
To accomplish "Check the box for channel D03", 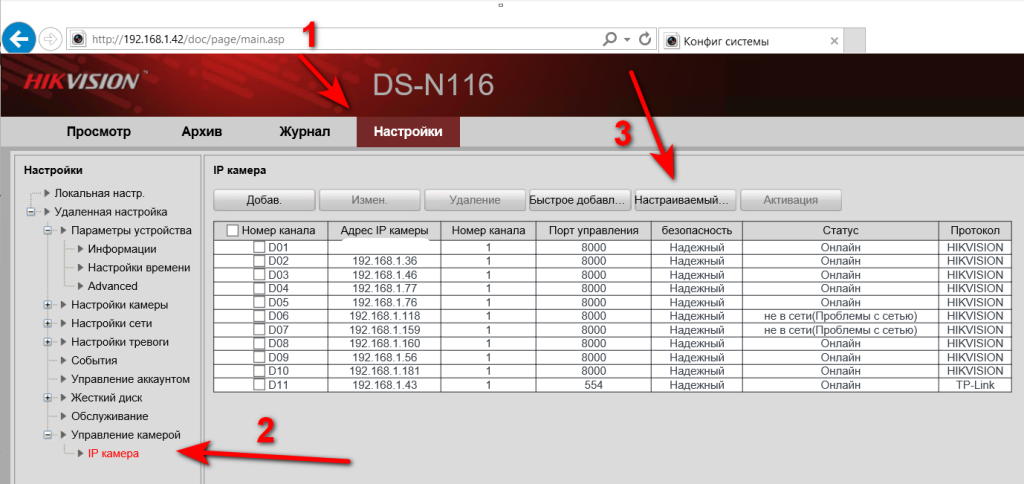I will (259, 275).
